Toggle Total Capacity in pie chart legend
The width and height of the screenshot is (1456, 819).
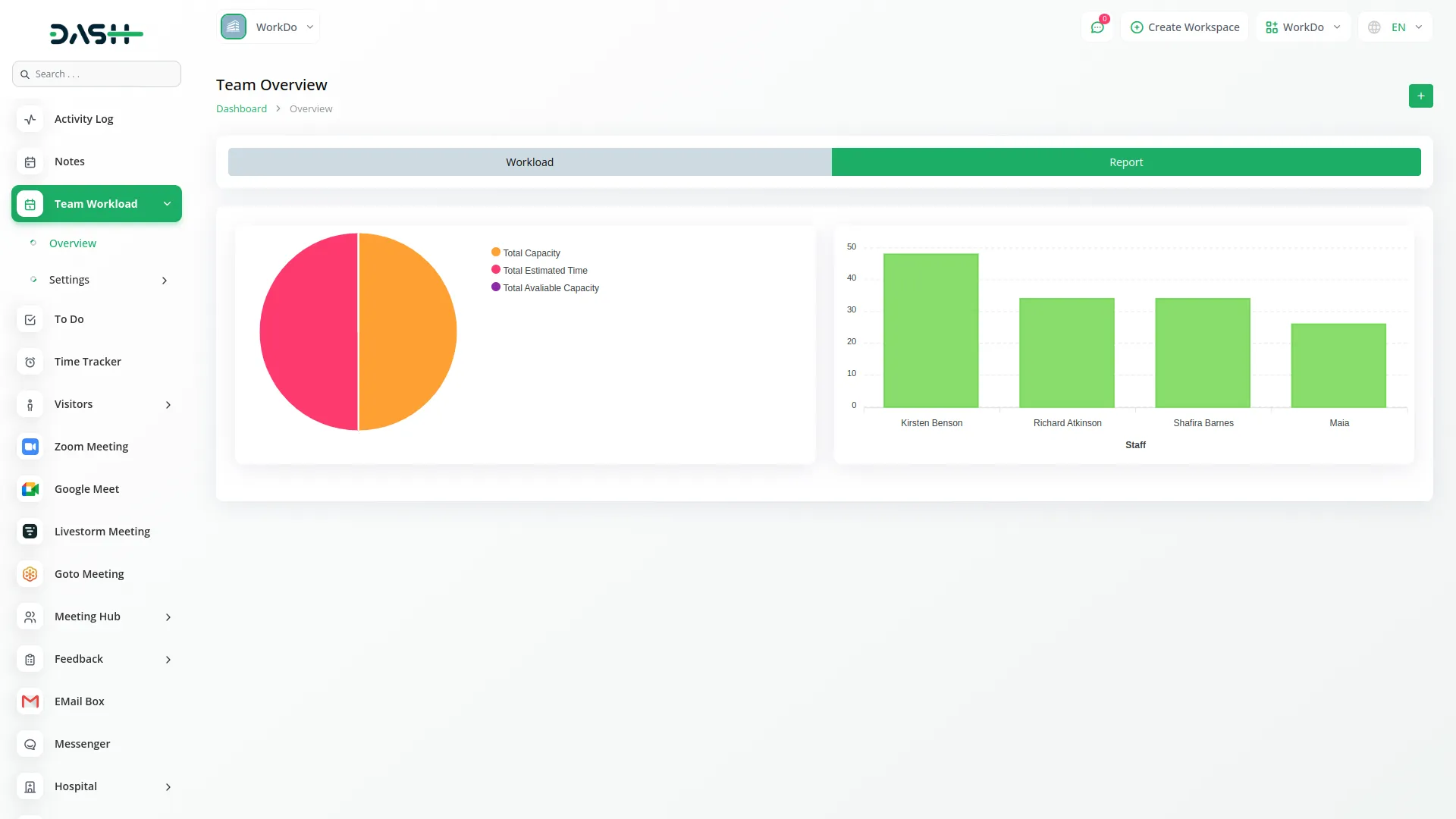(x=526, y=253)
